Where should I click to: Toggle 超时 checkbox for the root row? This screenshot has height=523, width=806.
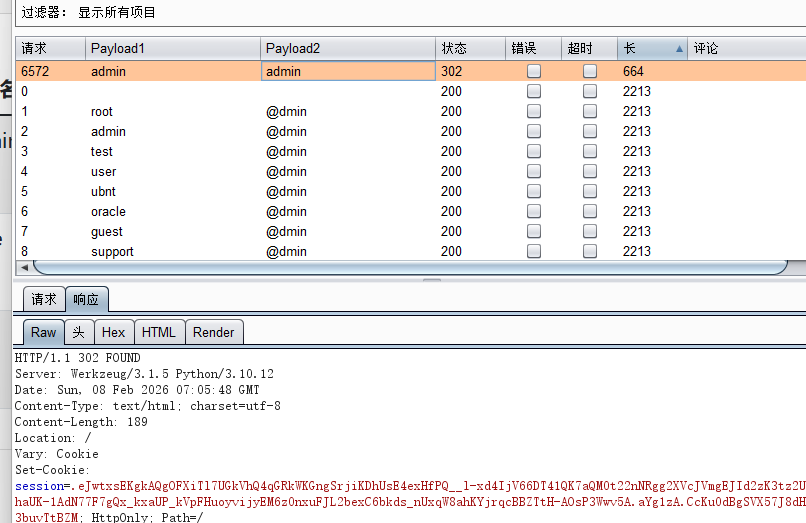click(590, 111)
